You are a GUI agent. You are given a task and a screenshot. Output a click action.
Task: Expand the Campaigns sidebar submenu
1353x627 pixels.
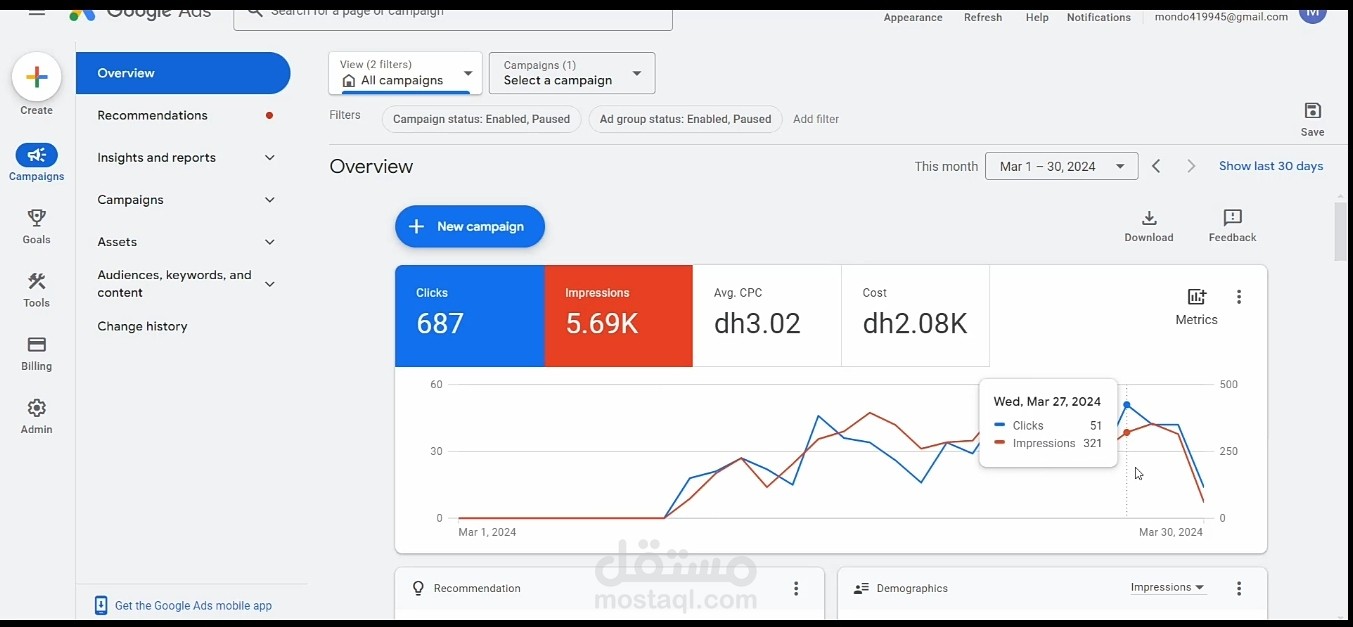coord(269,200)
